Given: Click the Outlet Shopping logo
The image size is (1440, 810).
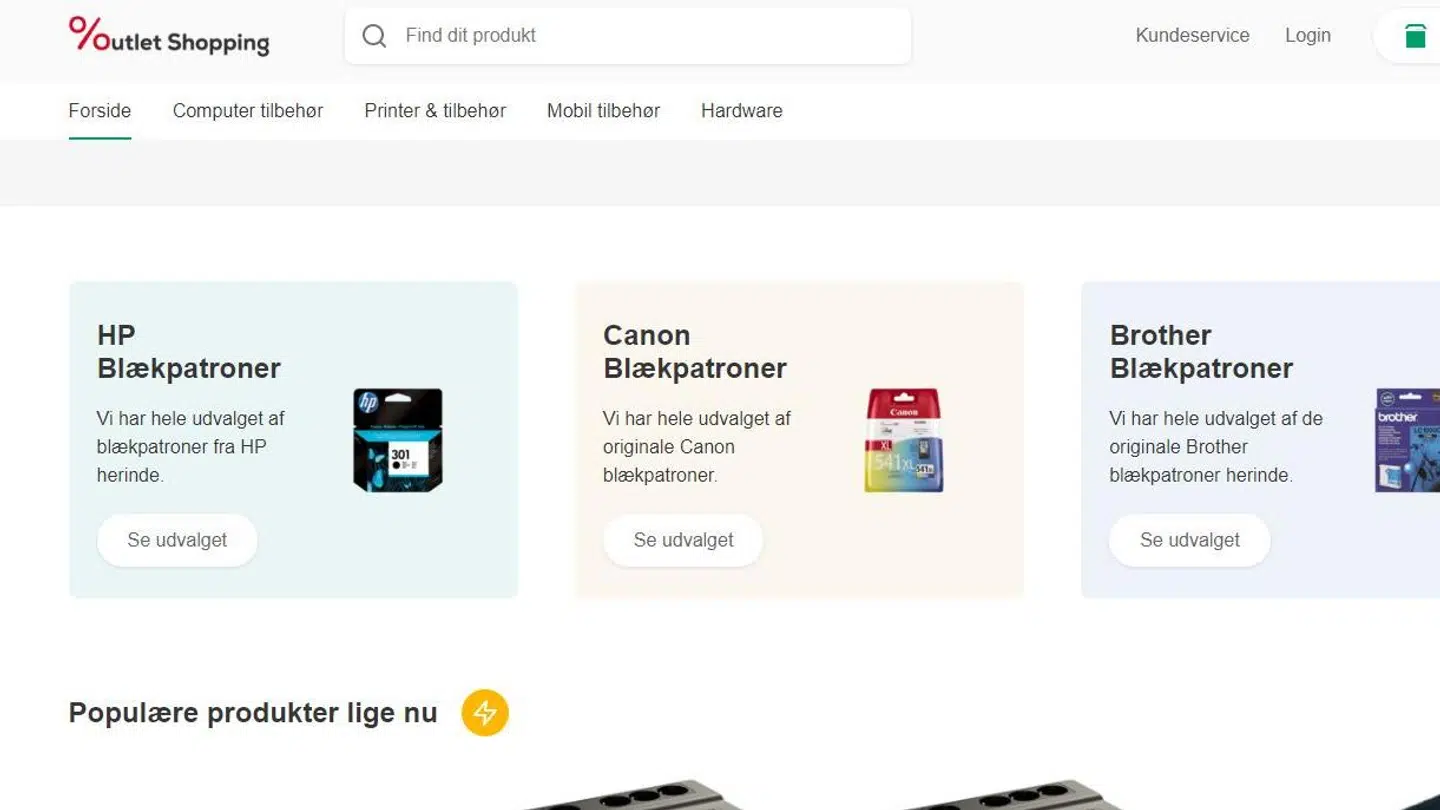Looking at the screenshot, I should pyautogui.click(x=169, y=36).
